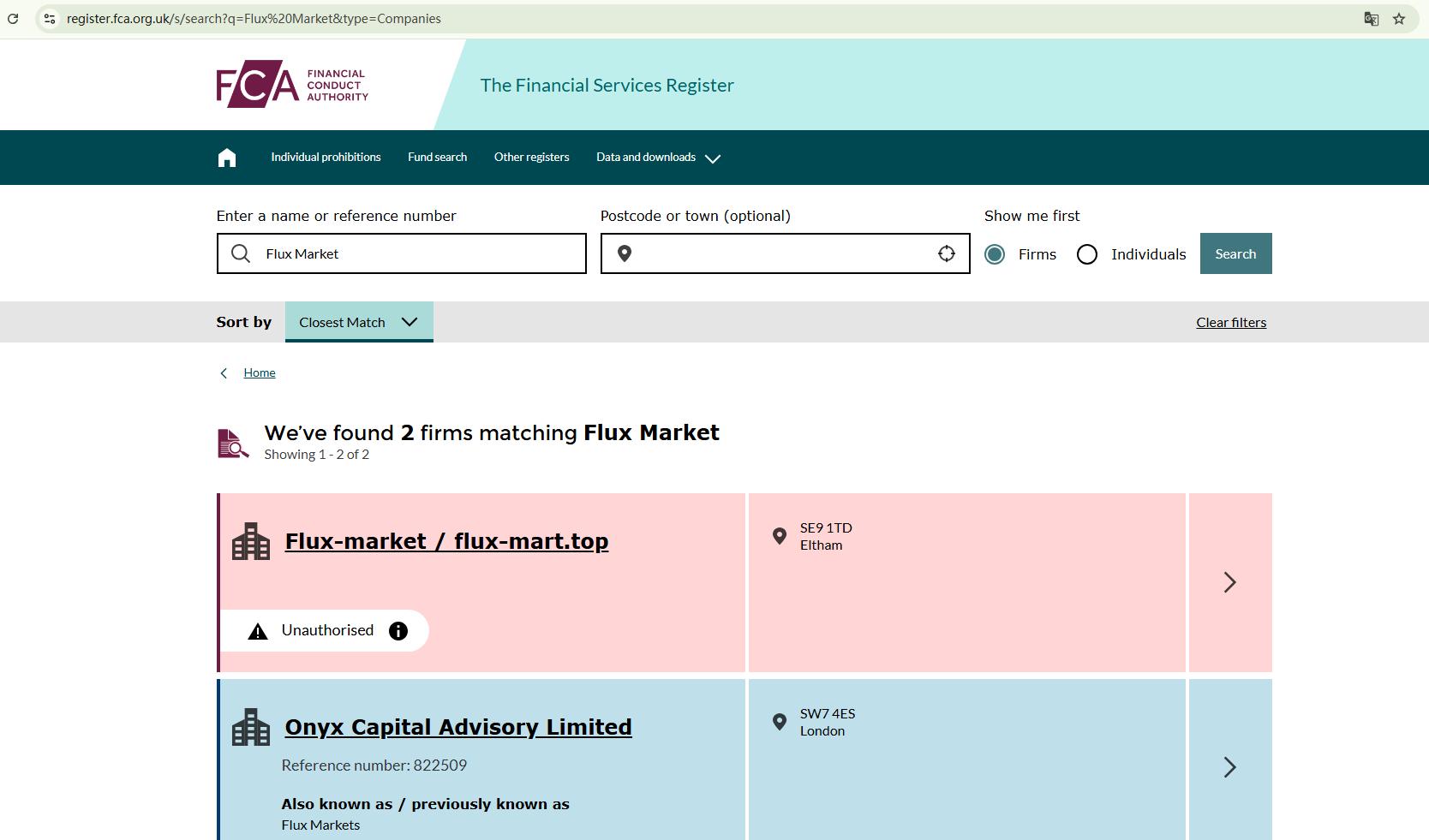
Task: Open site information icon in address bar
Action: click(x=50, y=18)
